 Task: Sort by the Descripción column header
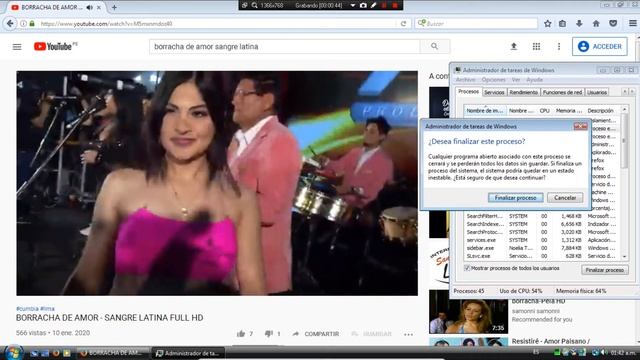(600, 111)
